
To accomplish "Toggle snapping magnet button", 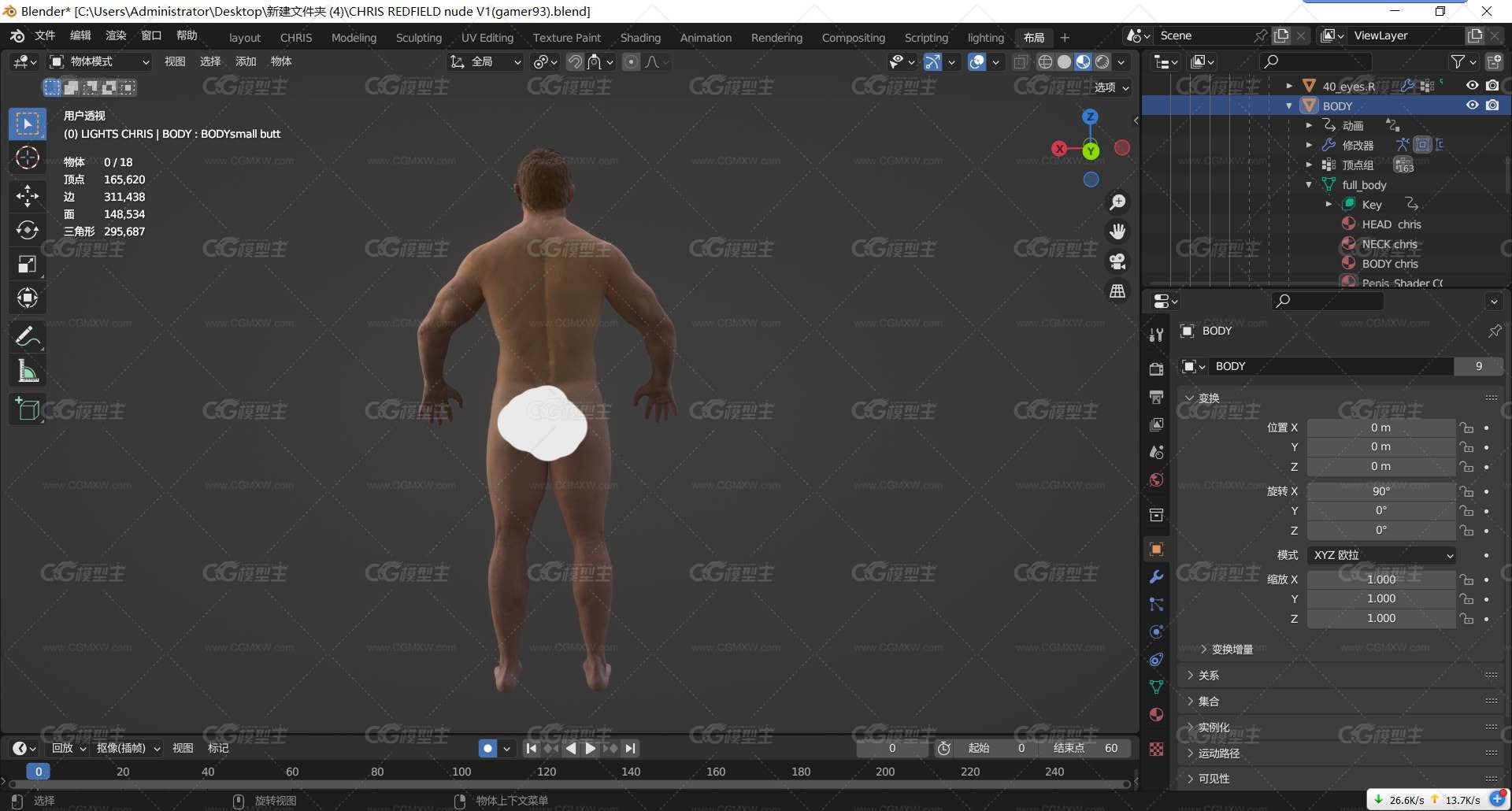I will click(x=576, y=61).
